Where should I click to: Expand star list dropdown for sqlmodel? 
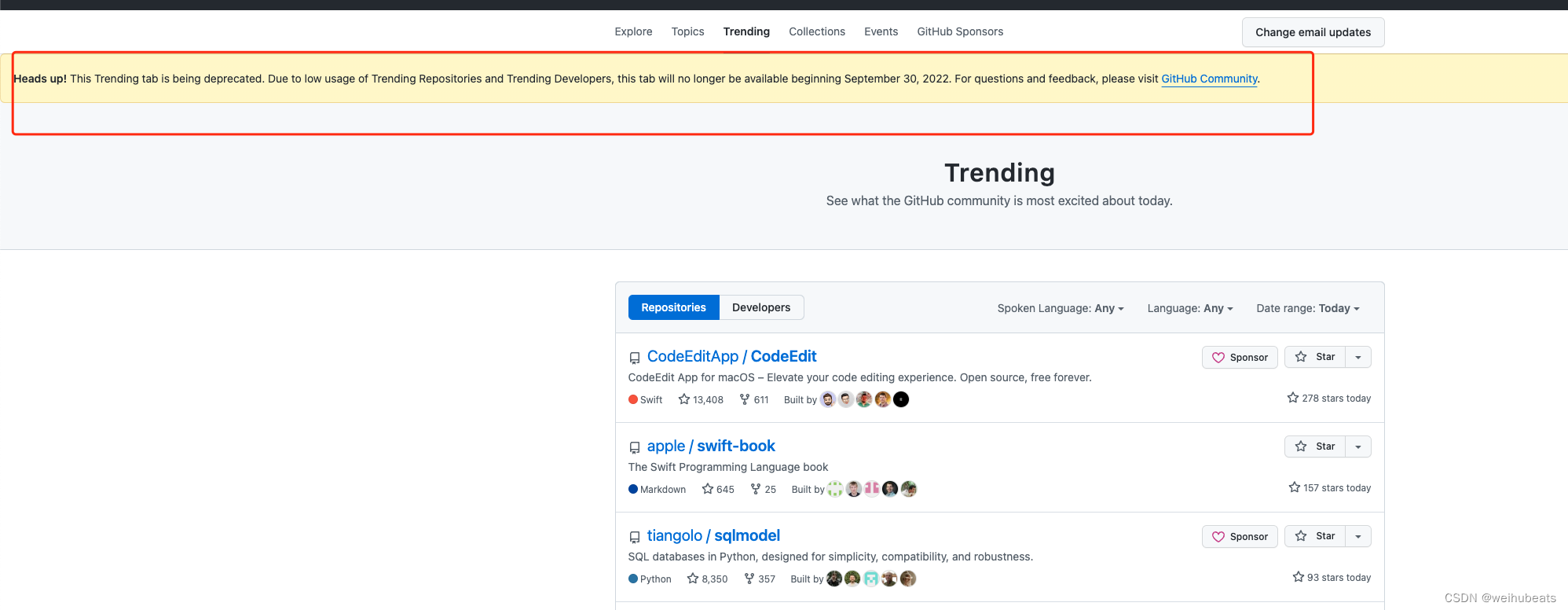pos(1358,536)
